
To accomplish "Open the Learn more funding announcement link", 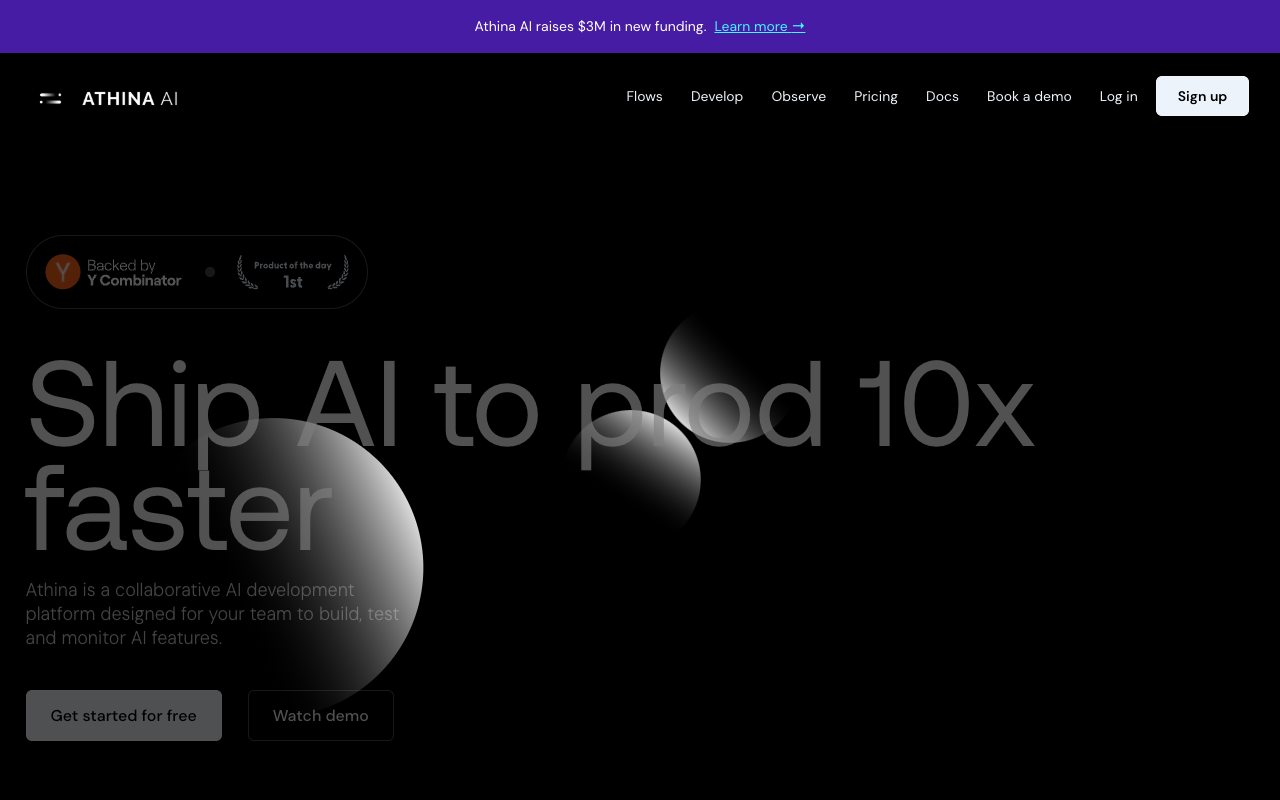I will coord(759,26).
